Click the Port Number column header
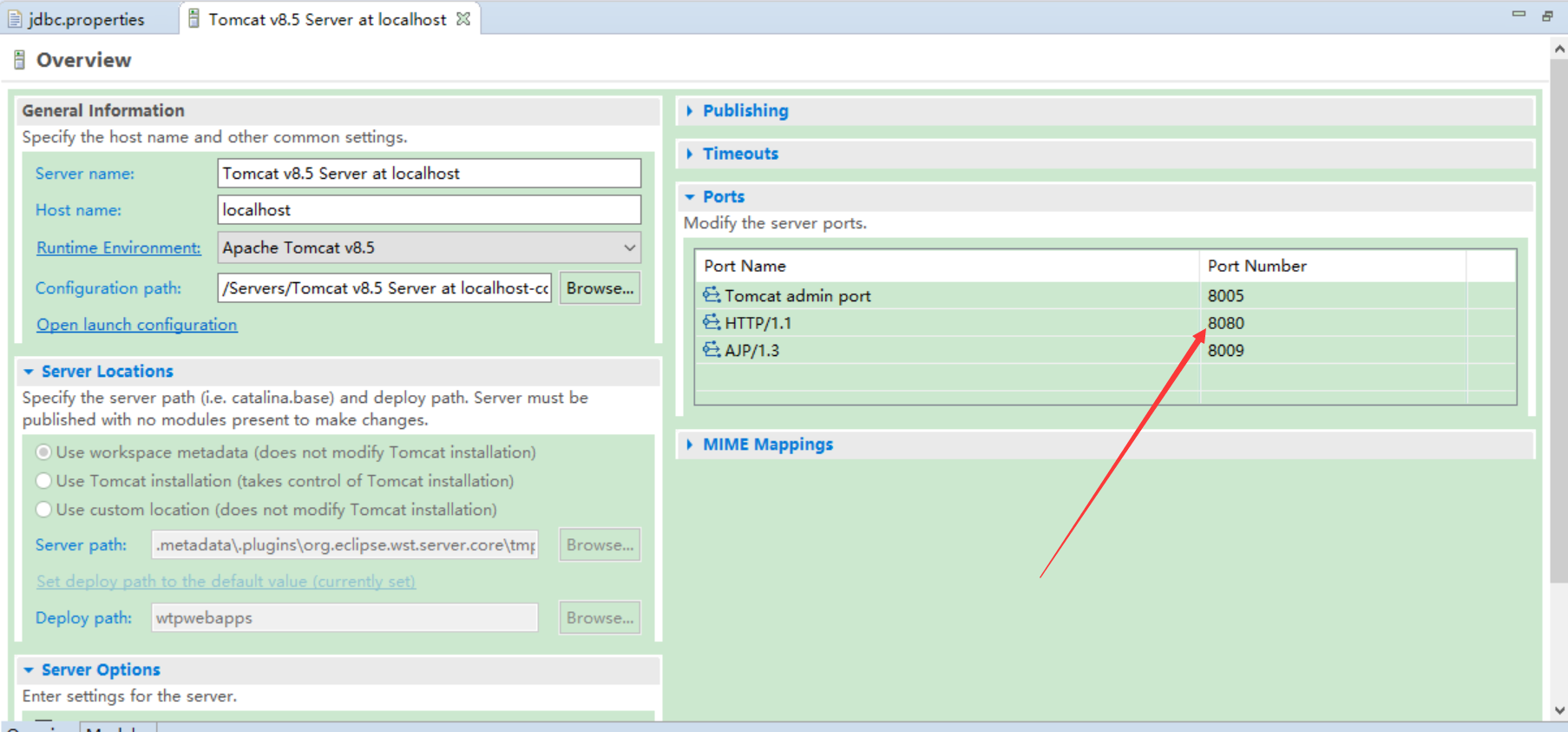 (x=1333, y=266)
